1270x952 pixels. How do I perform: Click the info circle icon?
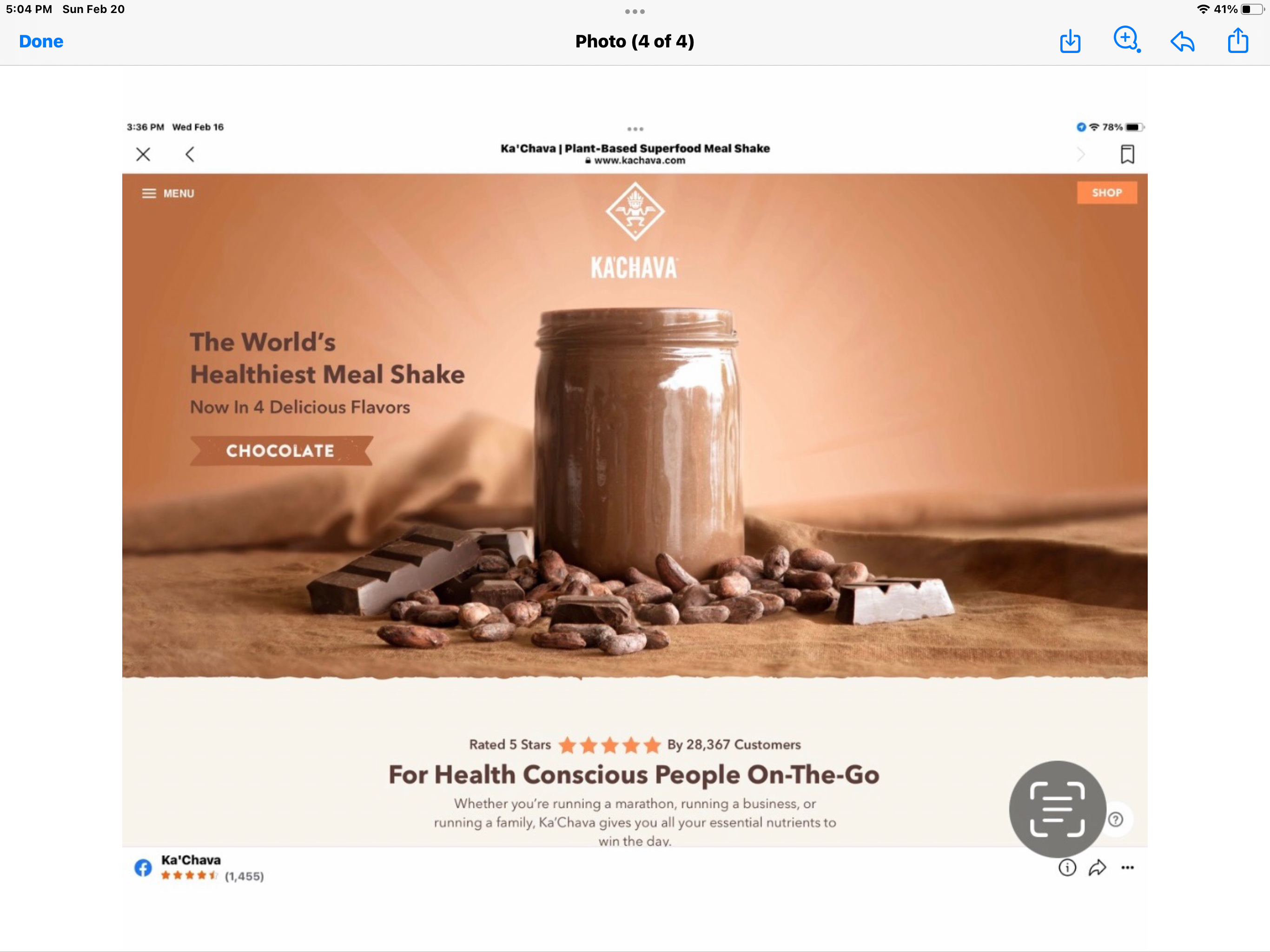[x=1067, y=867]
